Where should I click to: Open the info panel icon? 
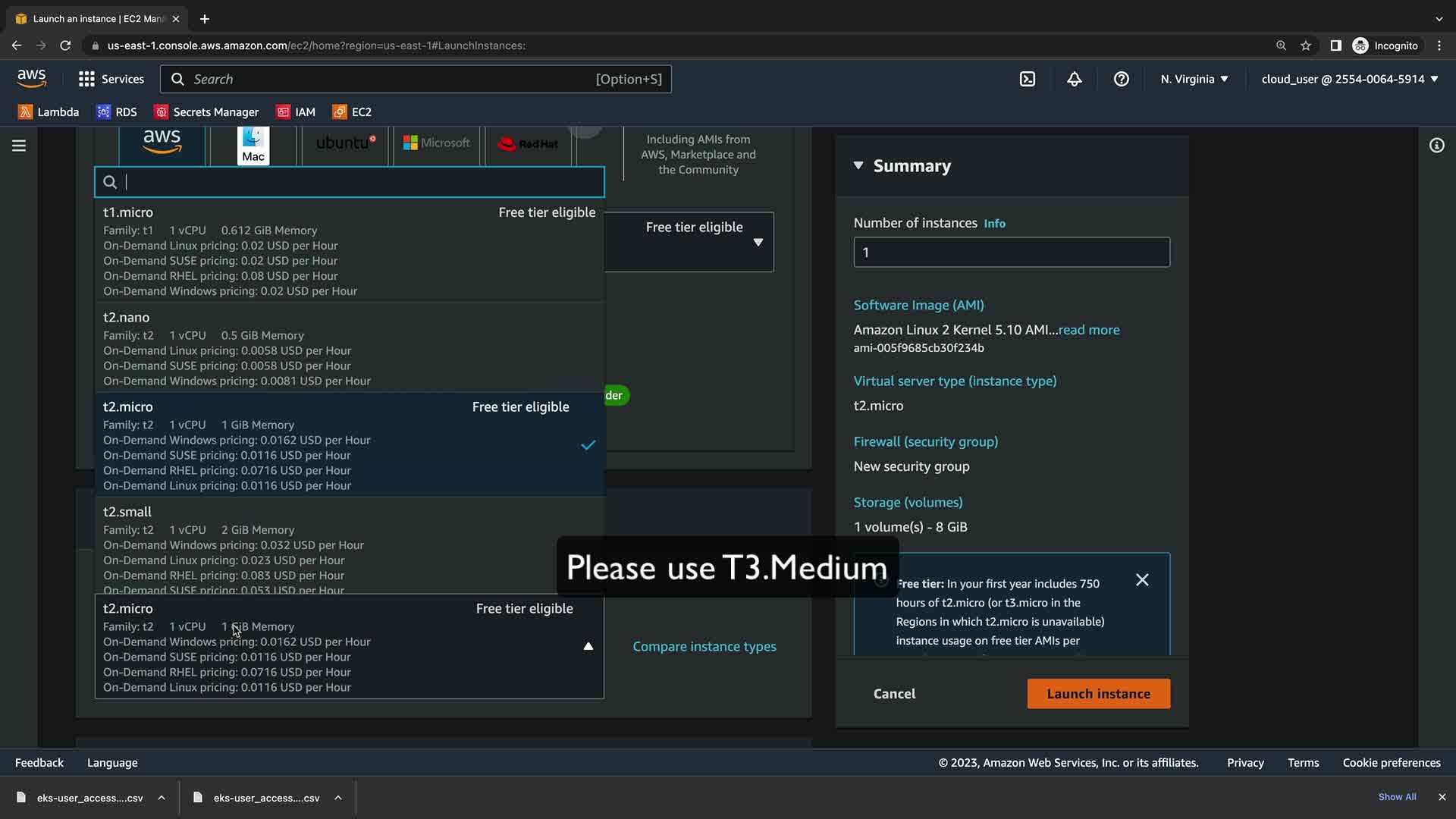click(1436, 146)
